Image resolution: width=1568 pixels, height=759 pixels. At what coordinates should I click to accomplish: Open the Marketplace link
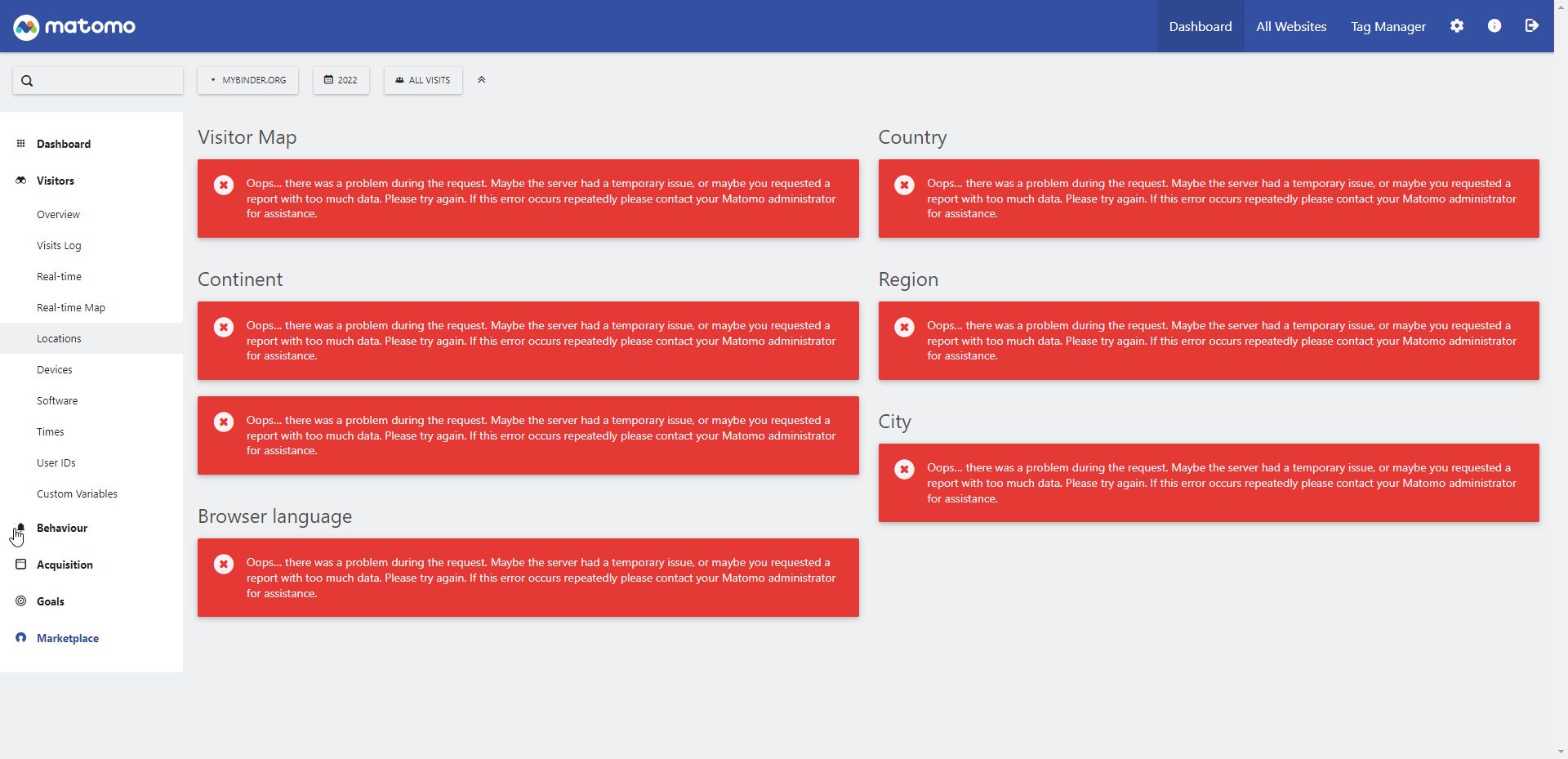pyautogui.click(x=68, y=639)
